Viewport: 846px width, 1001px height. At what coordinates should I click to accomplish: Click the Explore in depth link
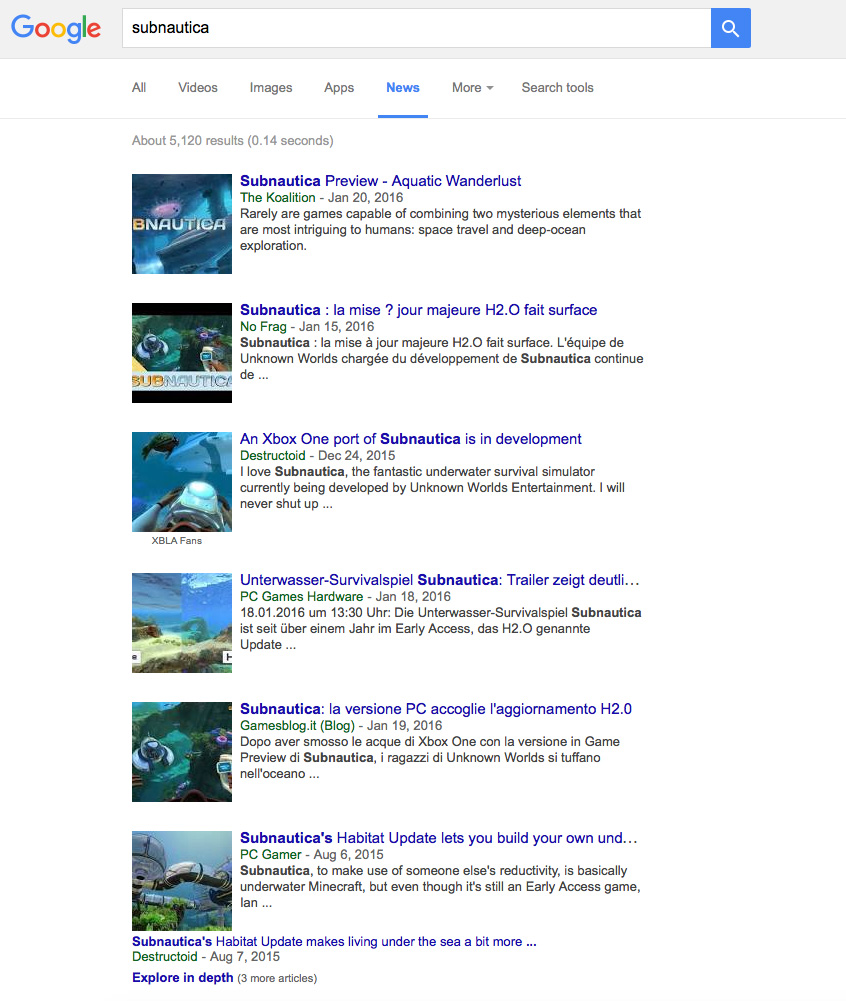[183, 977]
